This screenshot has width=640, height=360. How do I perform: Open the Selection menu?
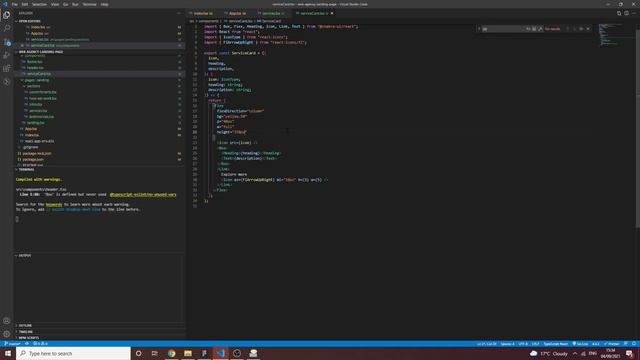[39, 4]
